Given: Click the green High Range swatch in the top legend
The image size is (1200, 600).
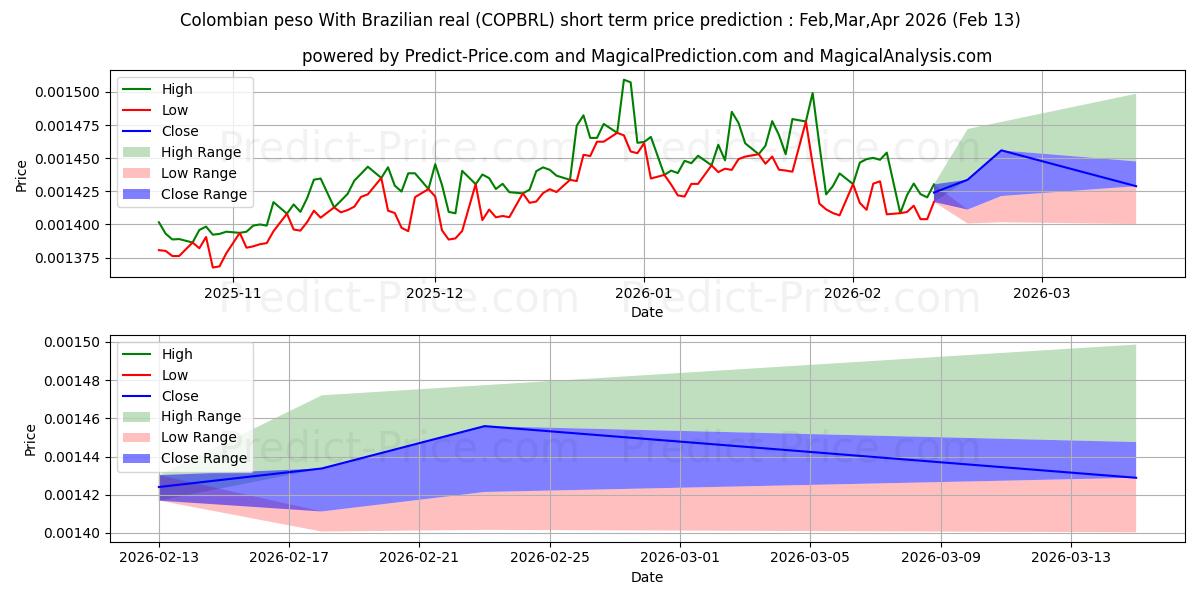Looking at the screenshot, I should pos(138,152).
